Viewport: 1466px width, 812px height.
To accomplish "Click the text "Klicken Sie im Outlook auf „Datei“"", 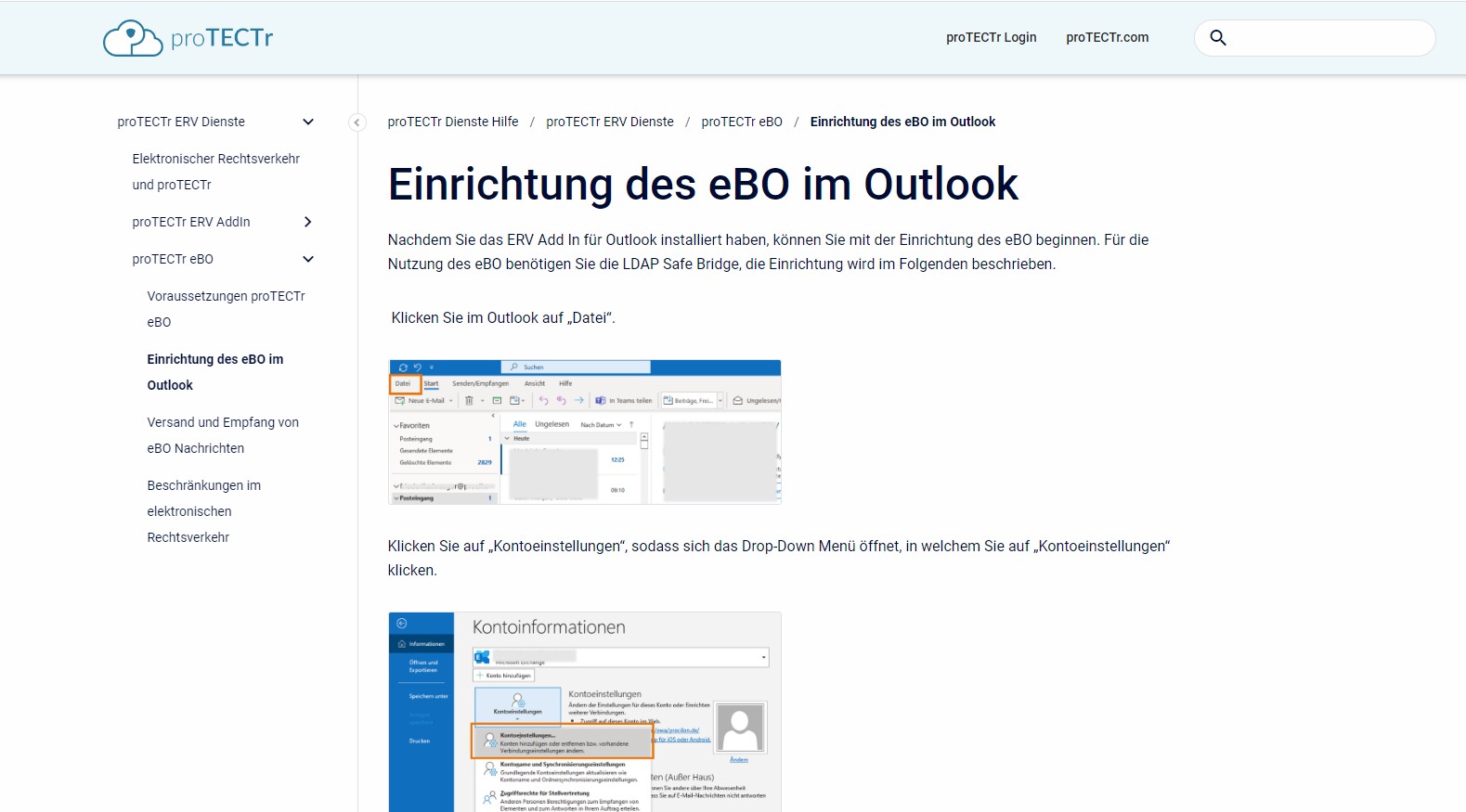I will tap(503, 317).
